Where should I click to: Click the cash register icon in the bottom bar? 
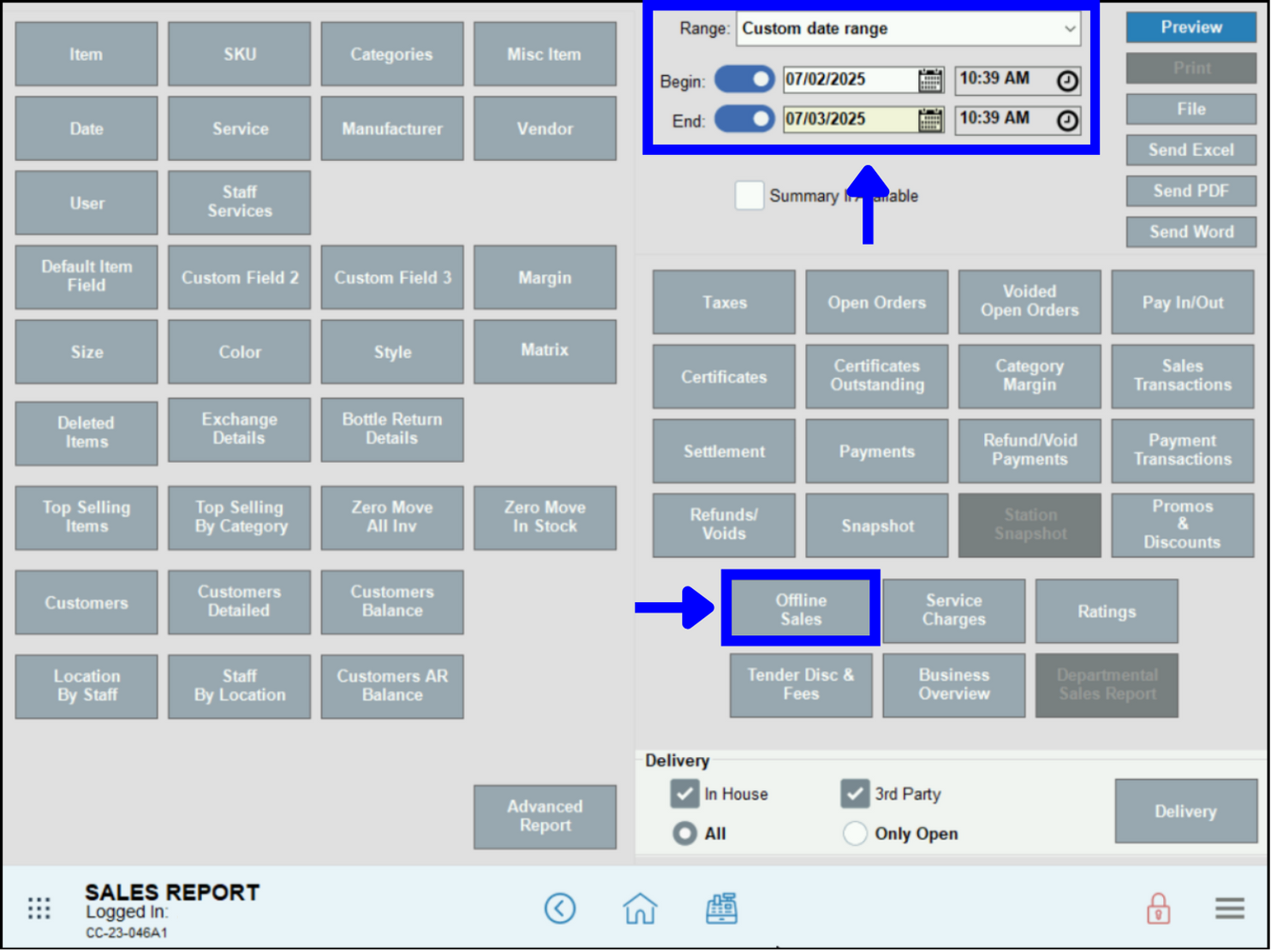tap(722, 908)
